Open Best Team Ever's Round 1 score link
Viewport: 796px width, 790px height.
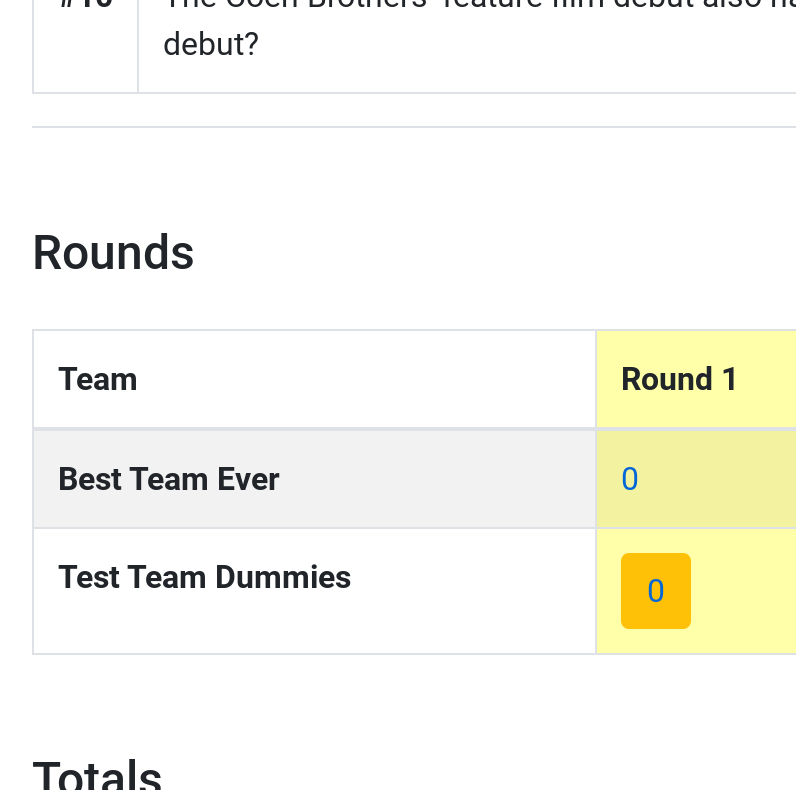(x=629, y=479)
